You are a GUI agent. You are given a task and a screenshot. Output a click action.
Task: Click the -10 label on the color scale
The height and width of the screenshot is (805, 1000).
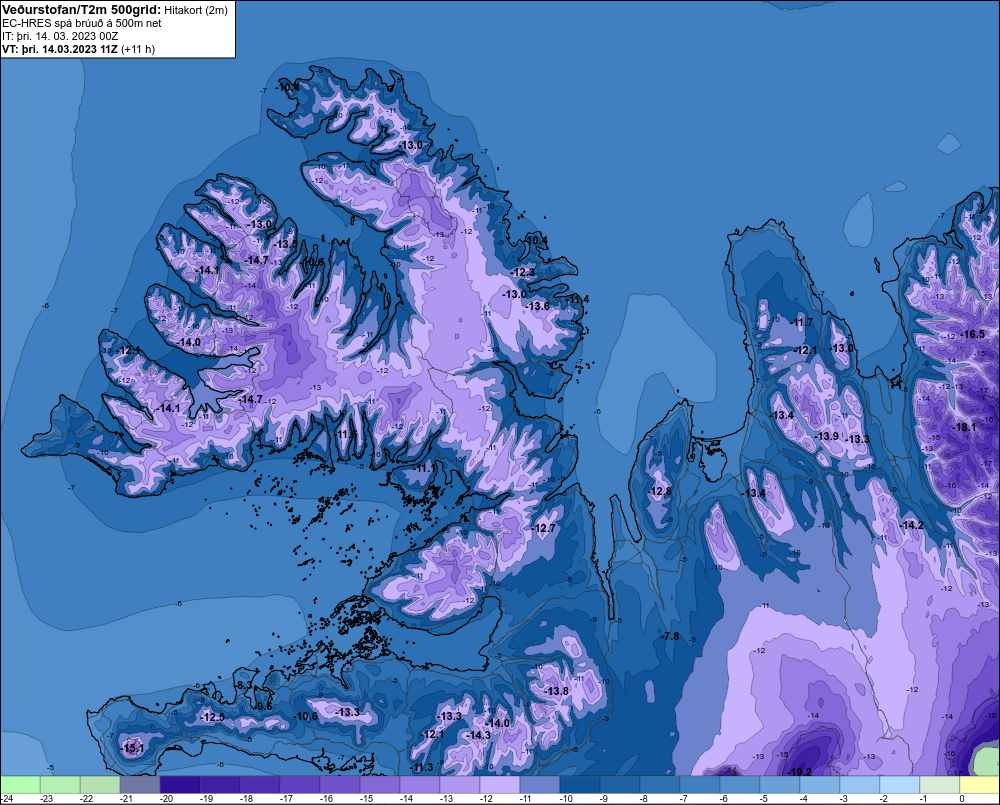tap(566, 798)
